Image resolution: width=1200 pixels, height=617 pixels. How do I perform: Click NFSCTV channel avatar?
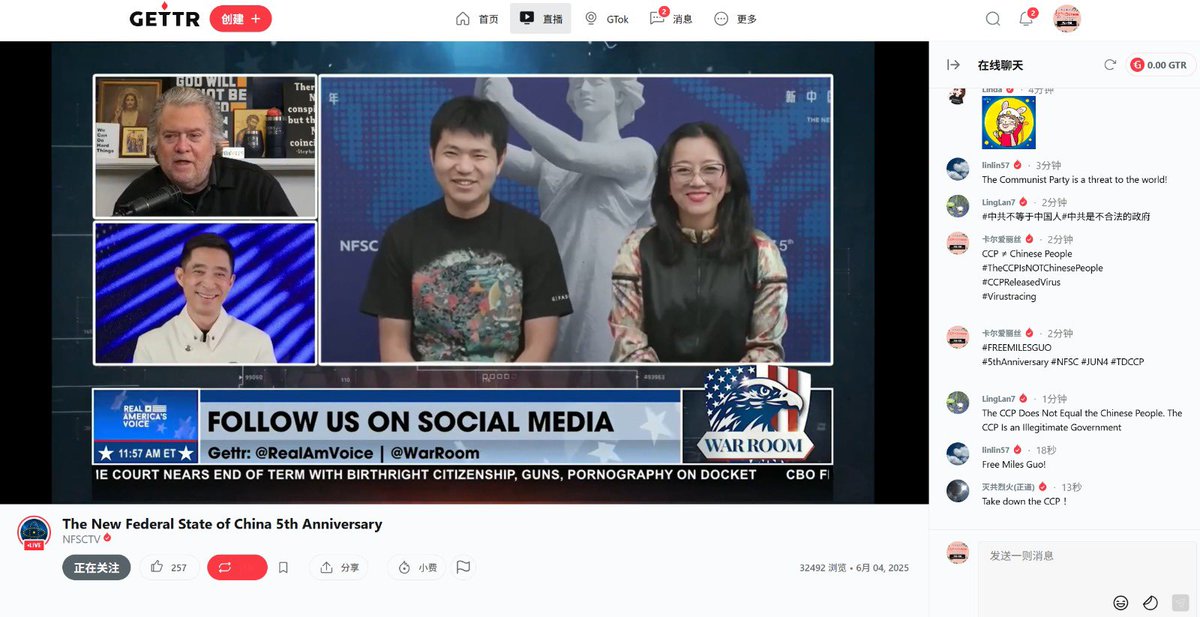(35, 532)
